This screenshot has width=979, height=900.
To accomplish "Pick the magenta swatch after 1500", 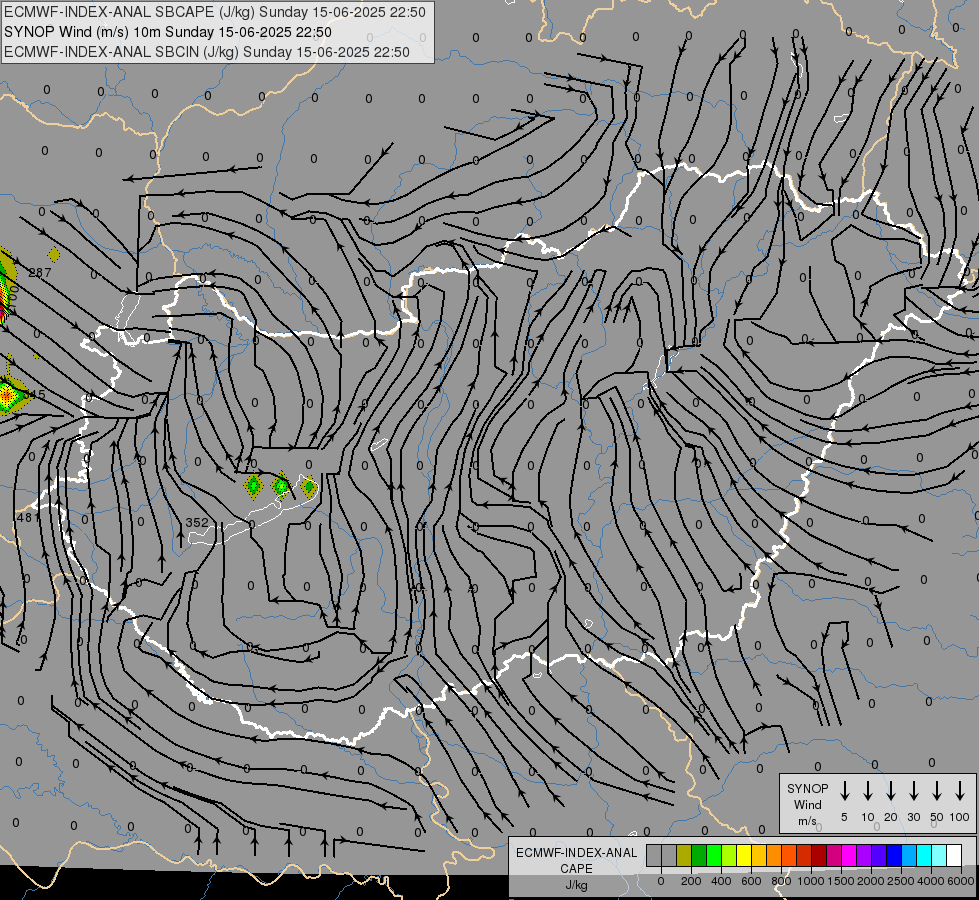I will (x=849, y=855).
